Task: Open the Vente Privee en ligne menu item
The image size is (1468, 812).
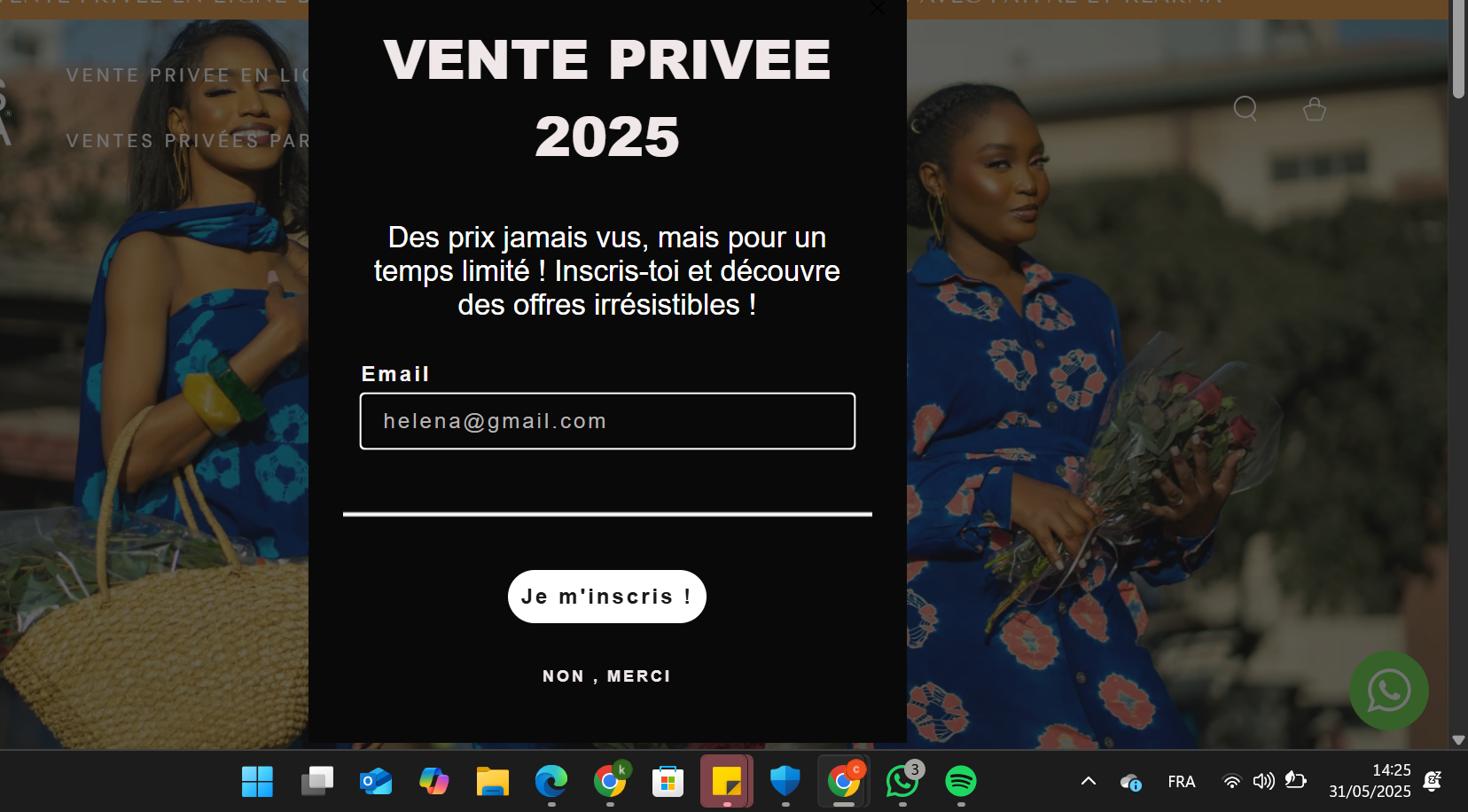Action: click(187, 75)
